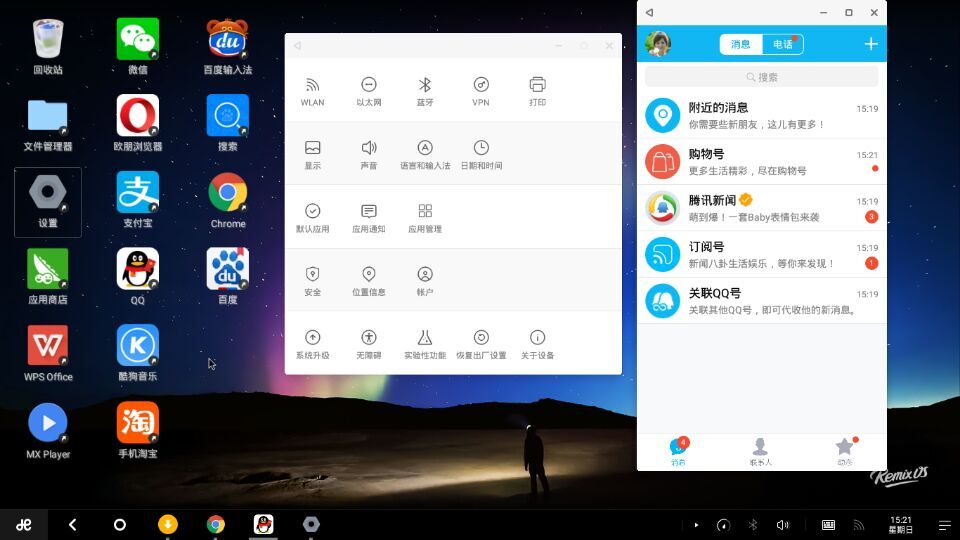Open System upgrade (系统升级)
The height and width of the screenshot is (540, 960).
click(x=312, y=345)
